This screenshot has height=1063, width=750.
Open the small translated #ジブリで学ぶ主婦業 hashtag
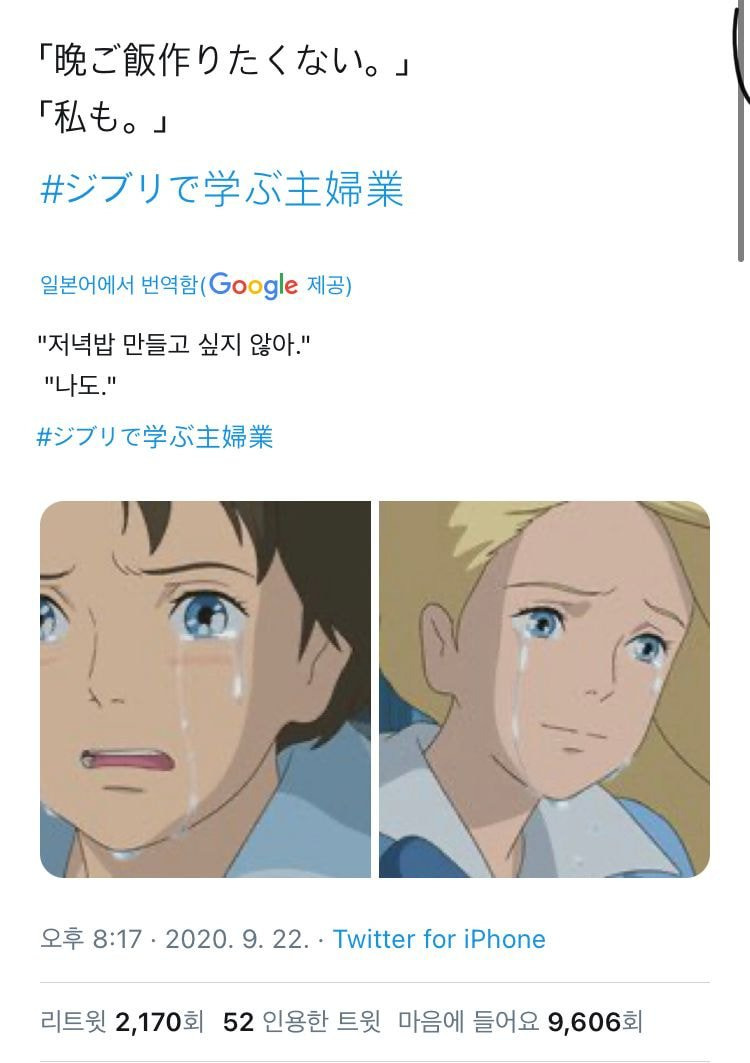[155, 437]
